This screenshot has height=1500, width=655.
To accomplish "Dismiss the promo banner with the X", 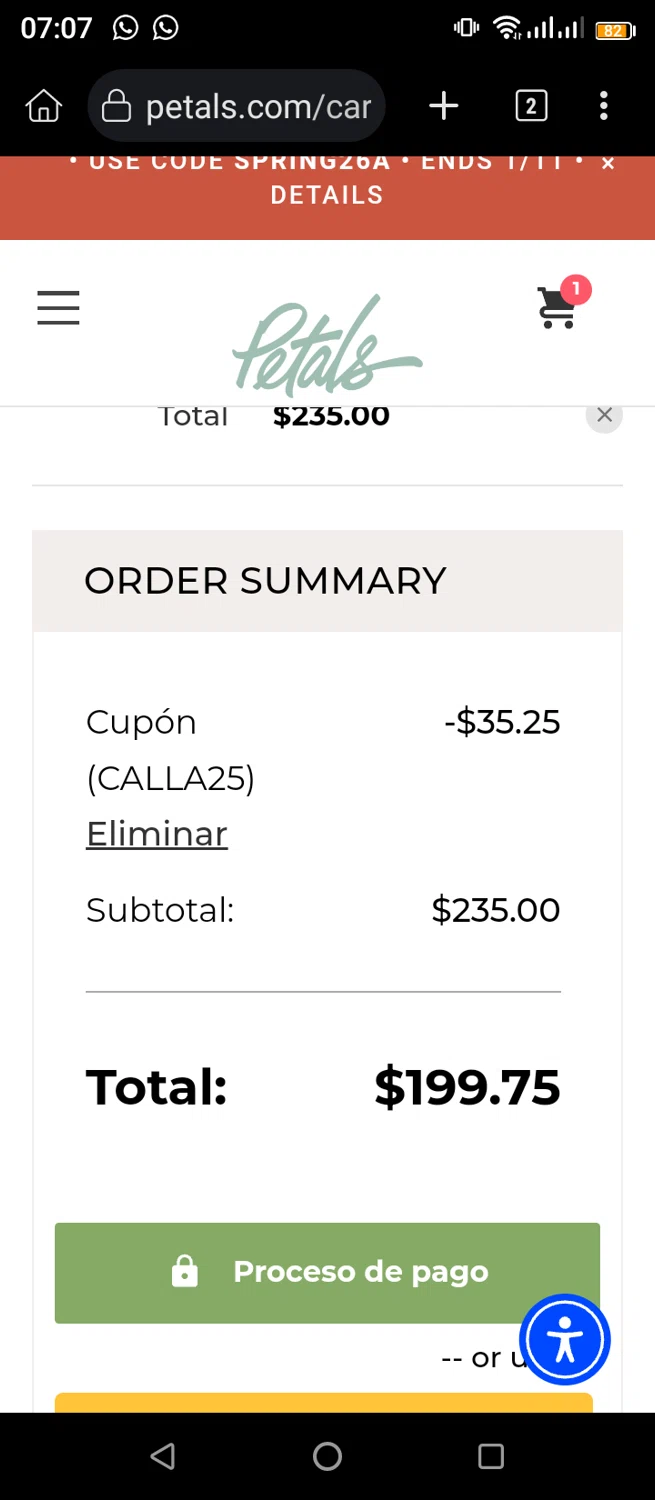I will pos(608,164).
